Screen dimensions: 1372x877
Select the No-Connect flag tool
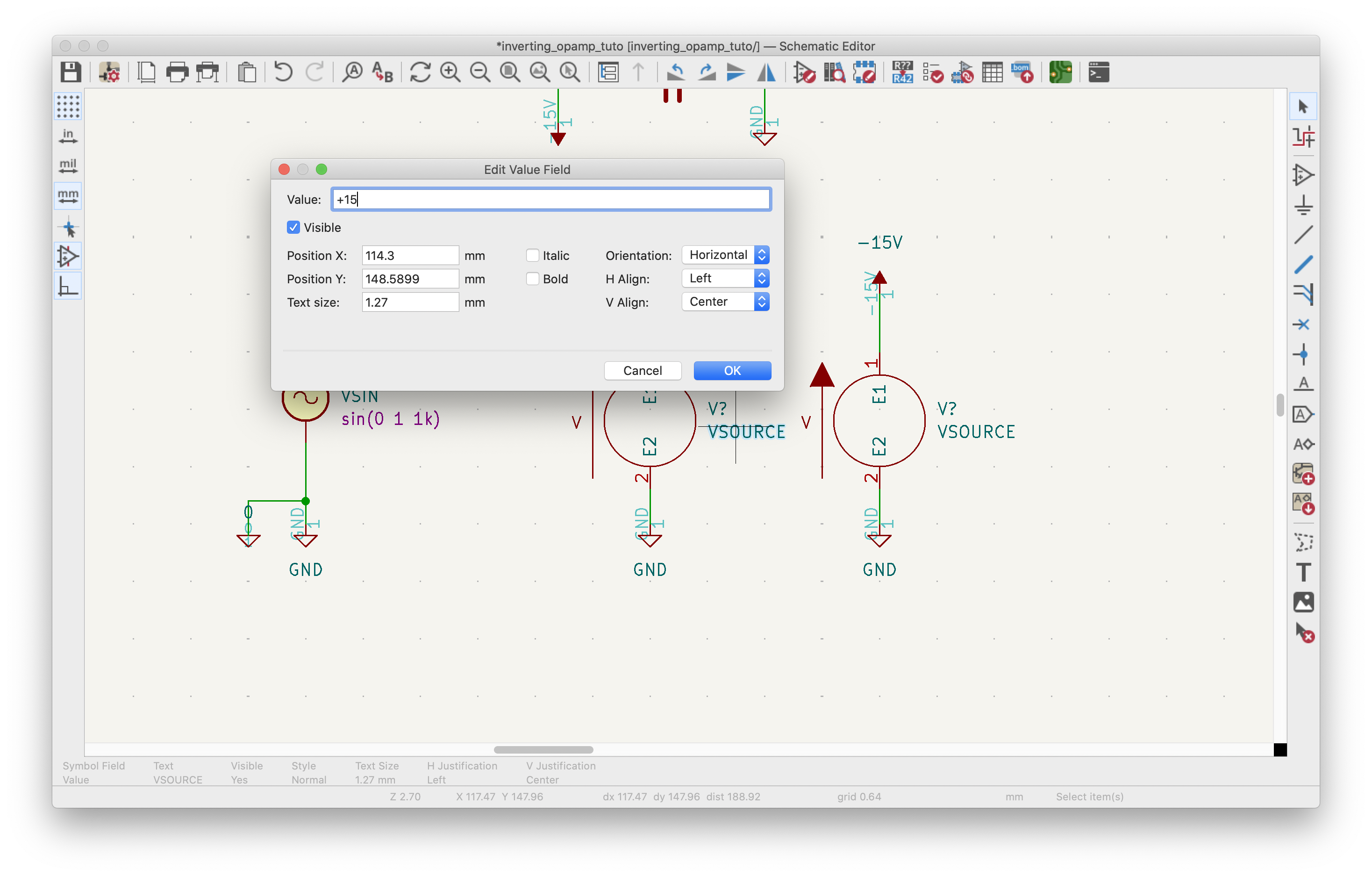1303,324
